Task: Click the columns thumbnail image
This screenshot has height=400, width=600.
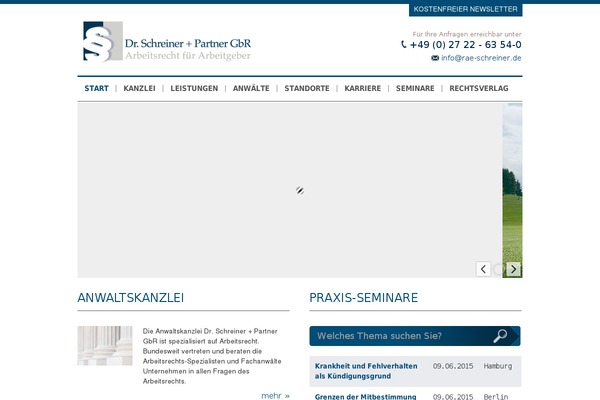Action: (105, 346)
